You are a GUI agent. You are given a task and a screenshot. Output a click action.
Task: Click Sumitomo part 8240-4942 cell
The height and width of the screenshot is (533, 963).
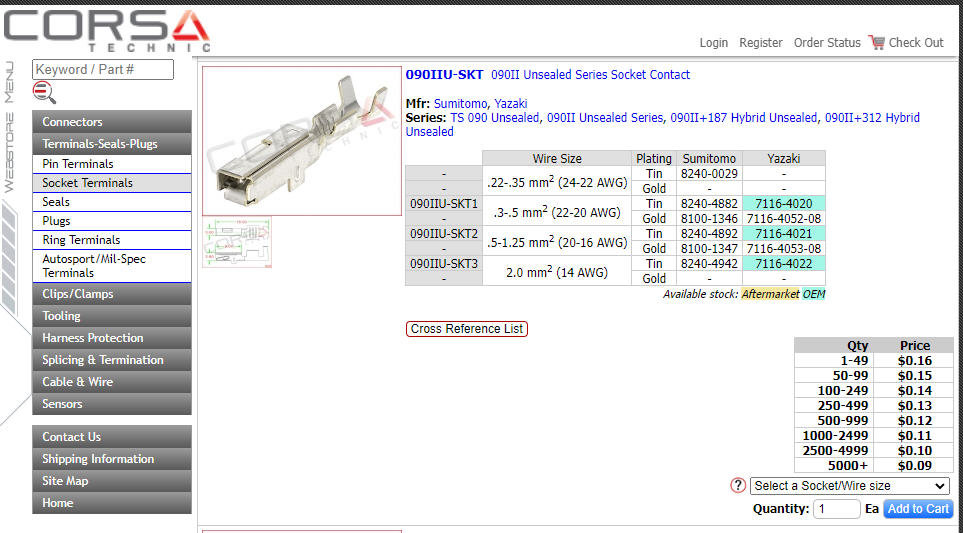tap(709, 264)
